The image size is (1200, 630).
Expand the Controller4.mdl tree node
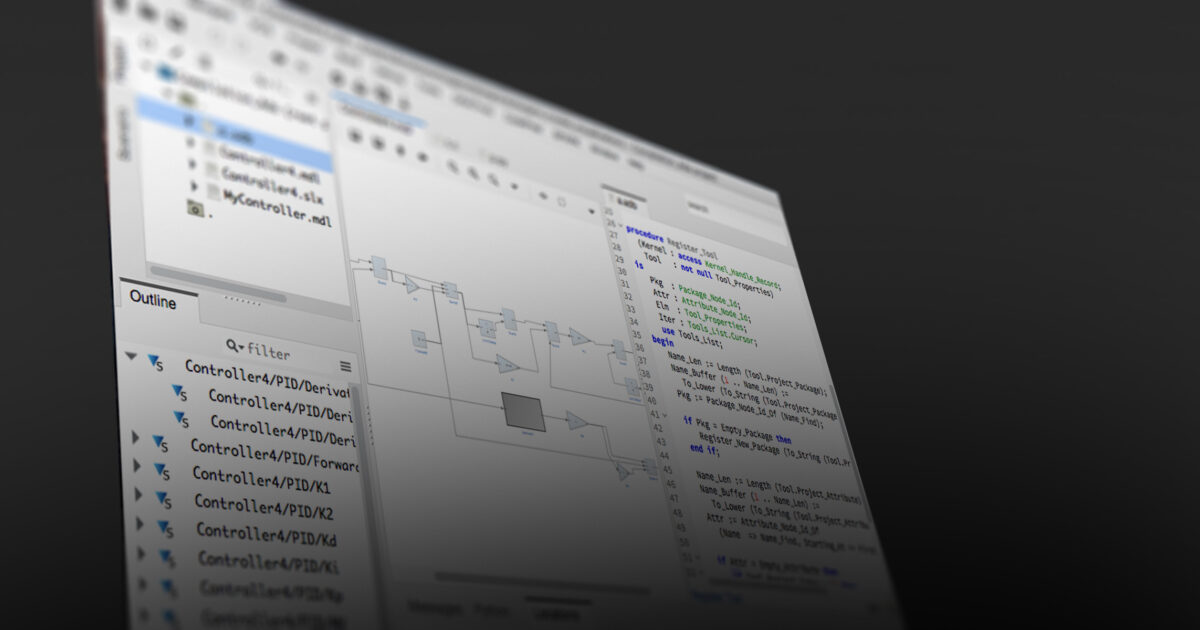tap(190, 142)
